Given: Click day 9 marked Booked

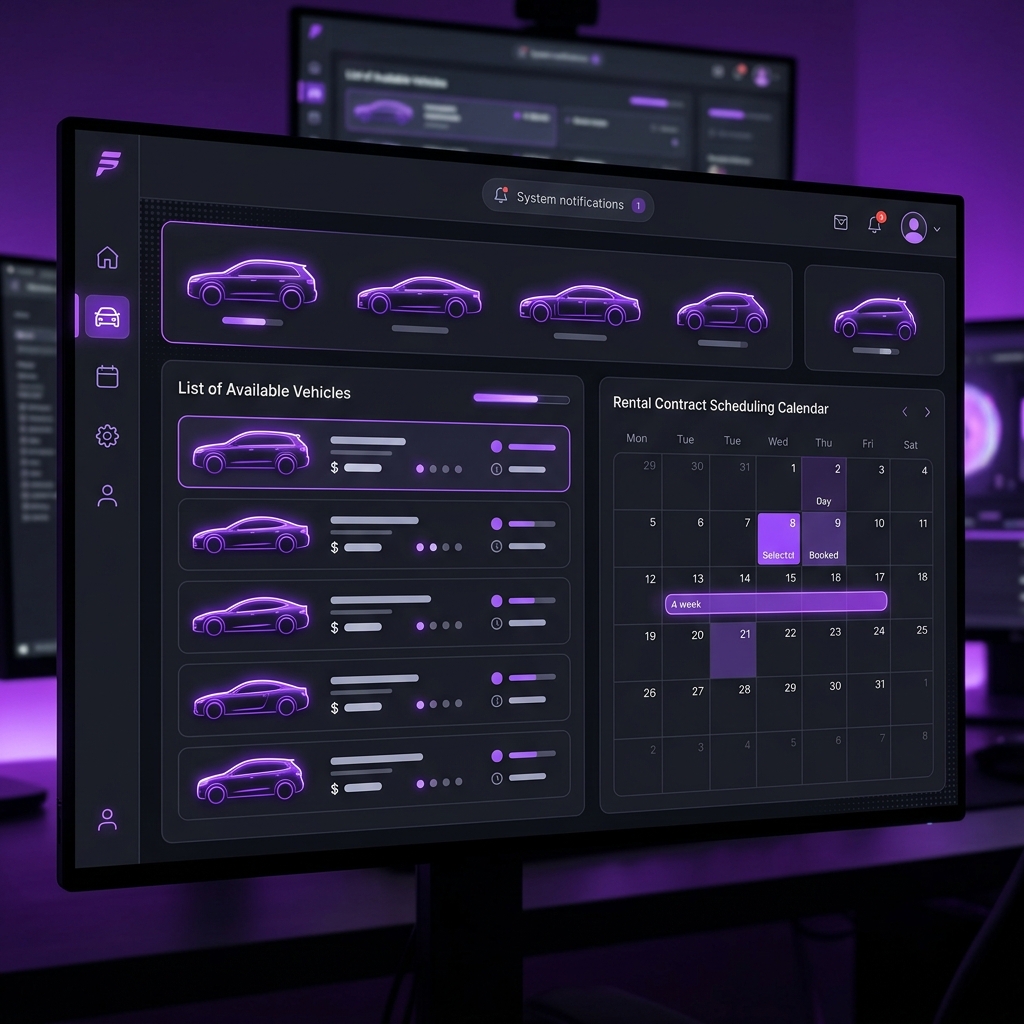Looking at the screenshot, I should pos(824,539).
